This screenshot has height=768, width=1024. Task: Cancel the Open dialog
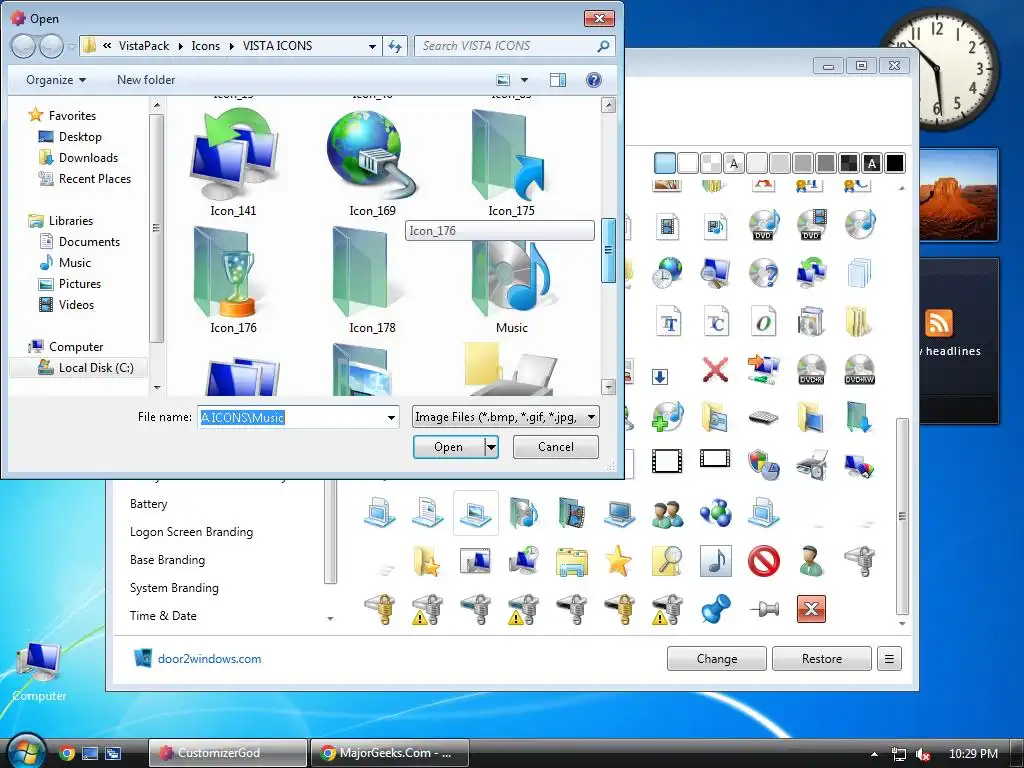556,447
